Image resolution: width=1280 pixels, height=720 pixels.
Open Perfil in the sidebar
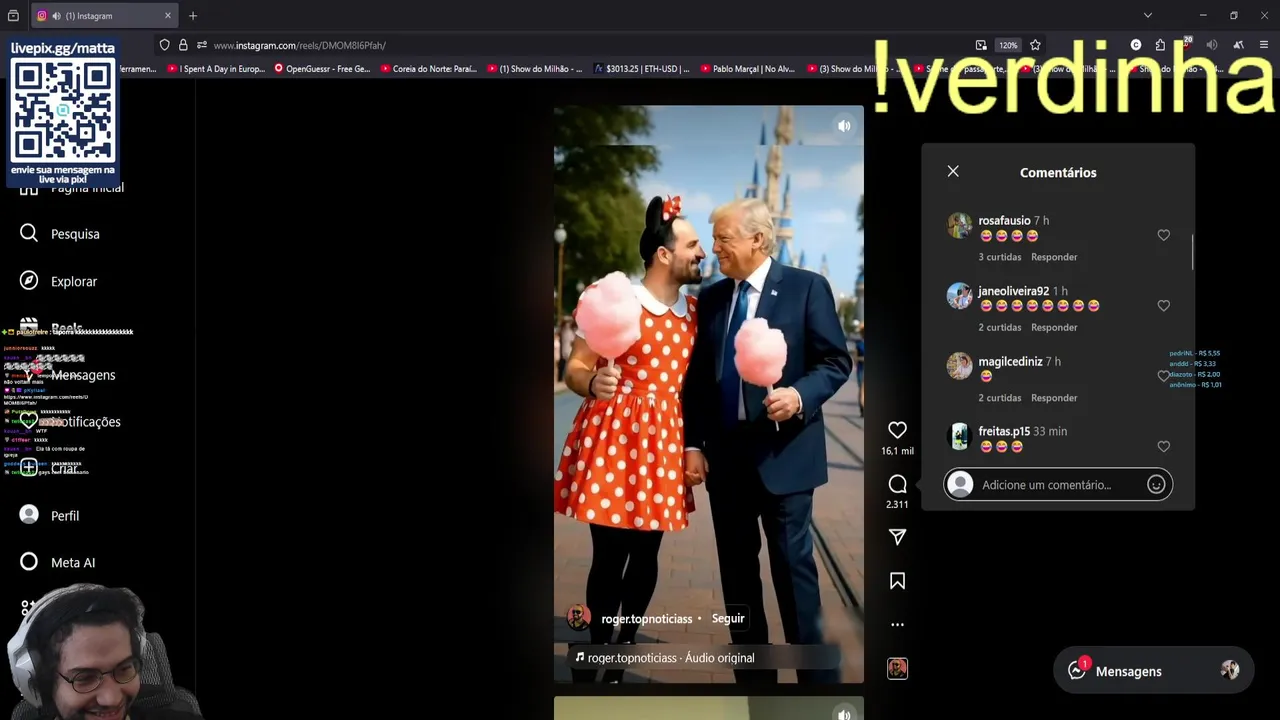tap(65, 516)
